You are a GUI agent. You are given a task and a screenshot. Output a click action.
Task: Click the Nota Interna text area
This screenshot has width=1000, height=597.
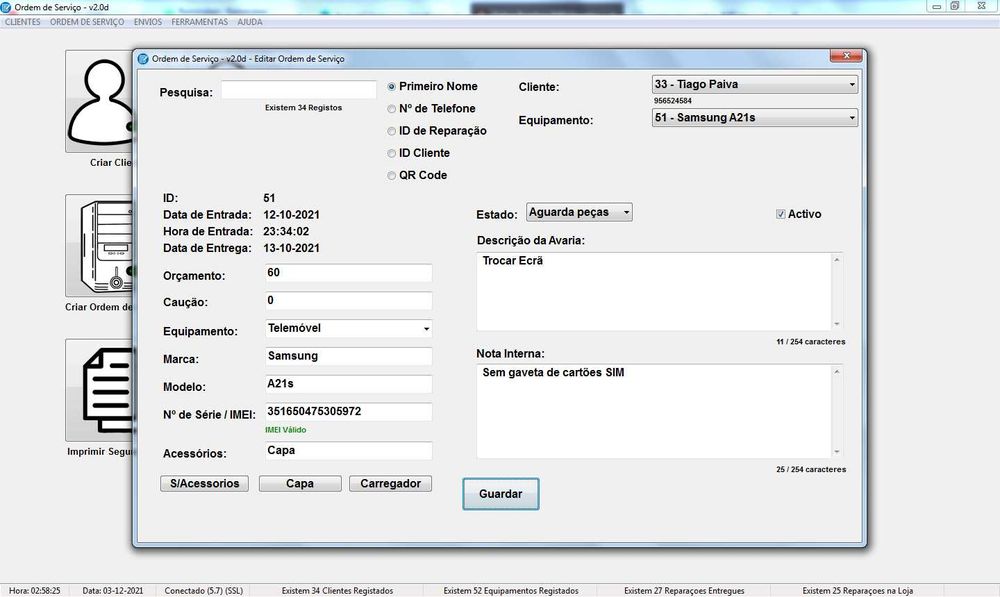[x=654, y=411]
